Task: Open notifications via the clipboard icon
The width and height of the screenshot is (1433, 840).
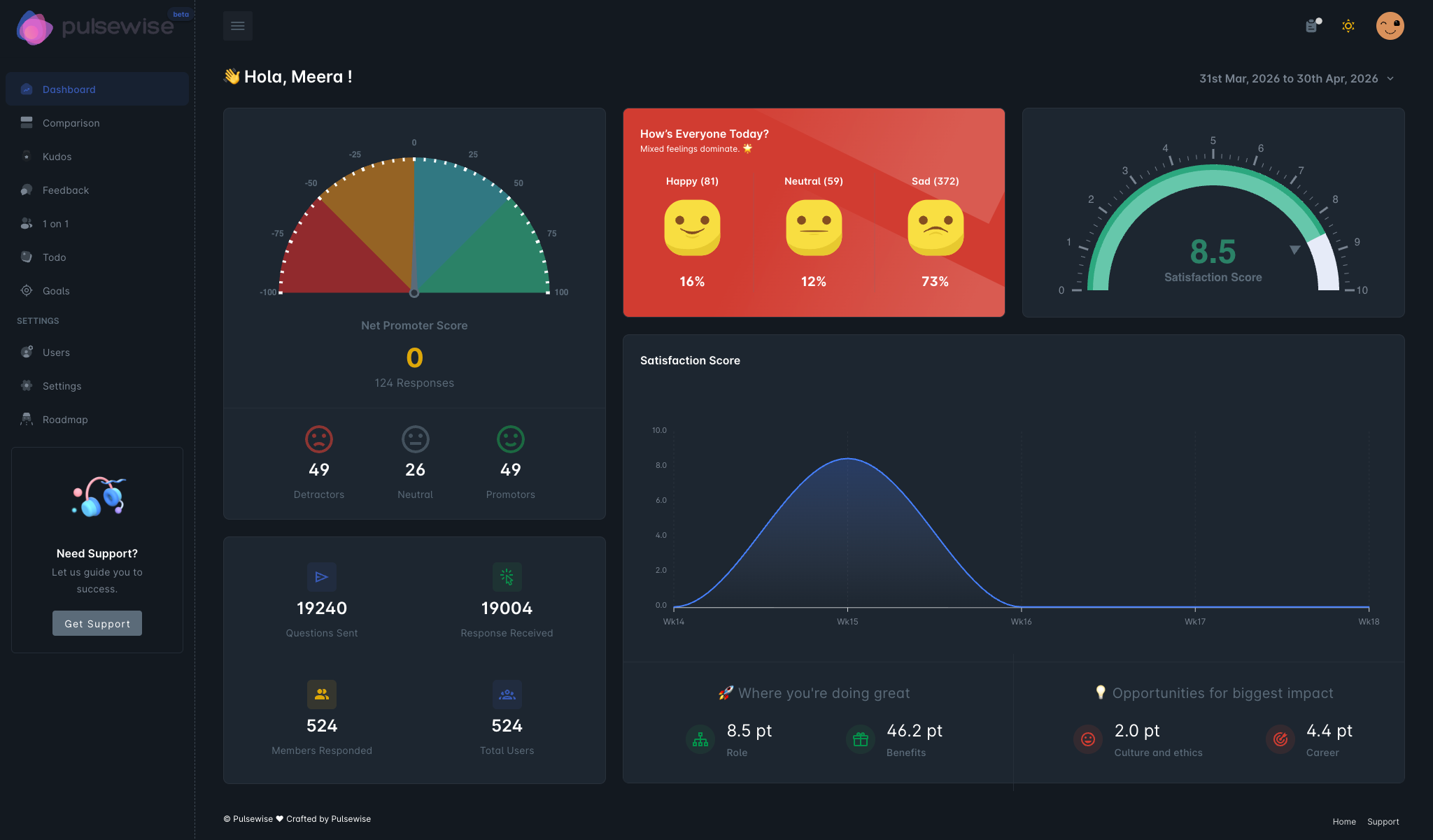Action: 1312,26
